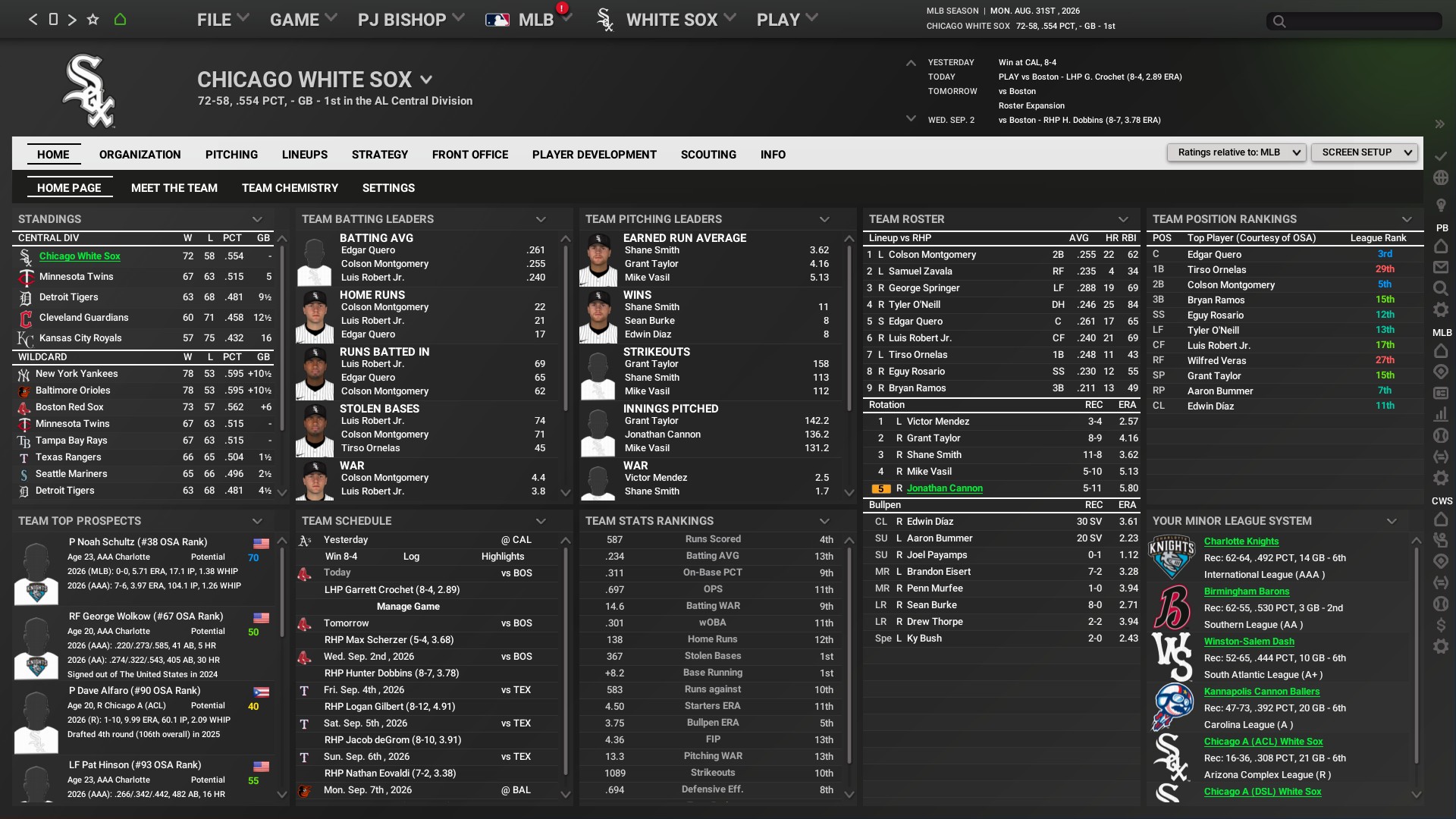Click the green home icon in top bar
The image size is (1456, 819).
120,20
